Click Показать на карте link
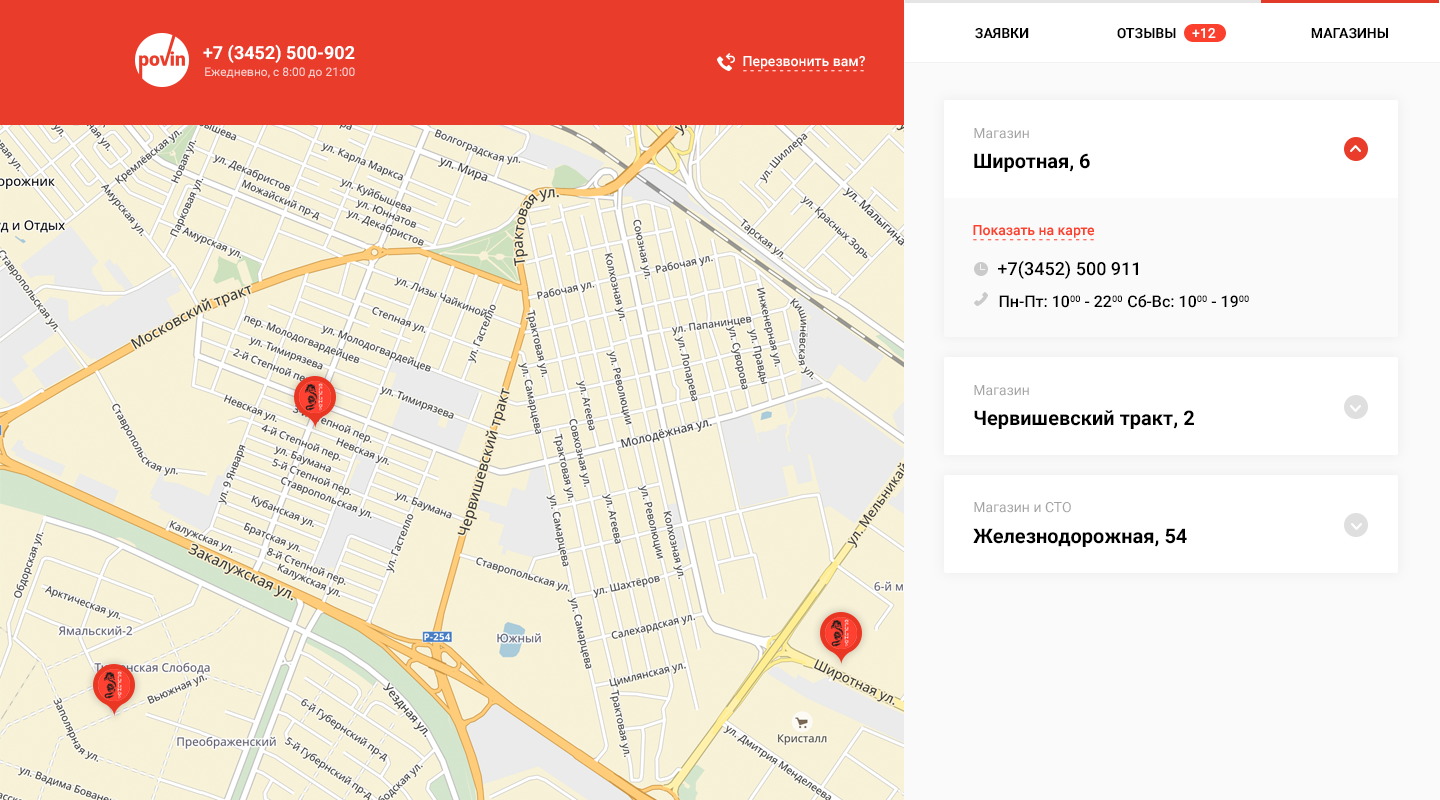 (1034, 231)
